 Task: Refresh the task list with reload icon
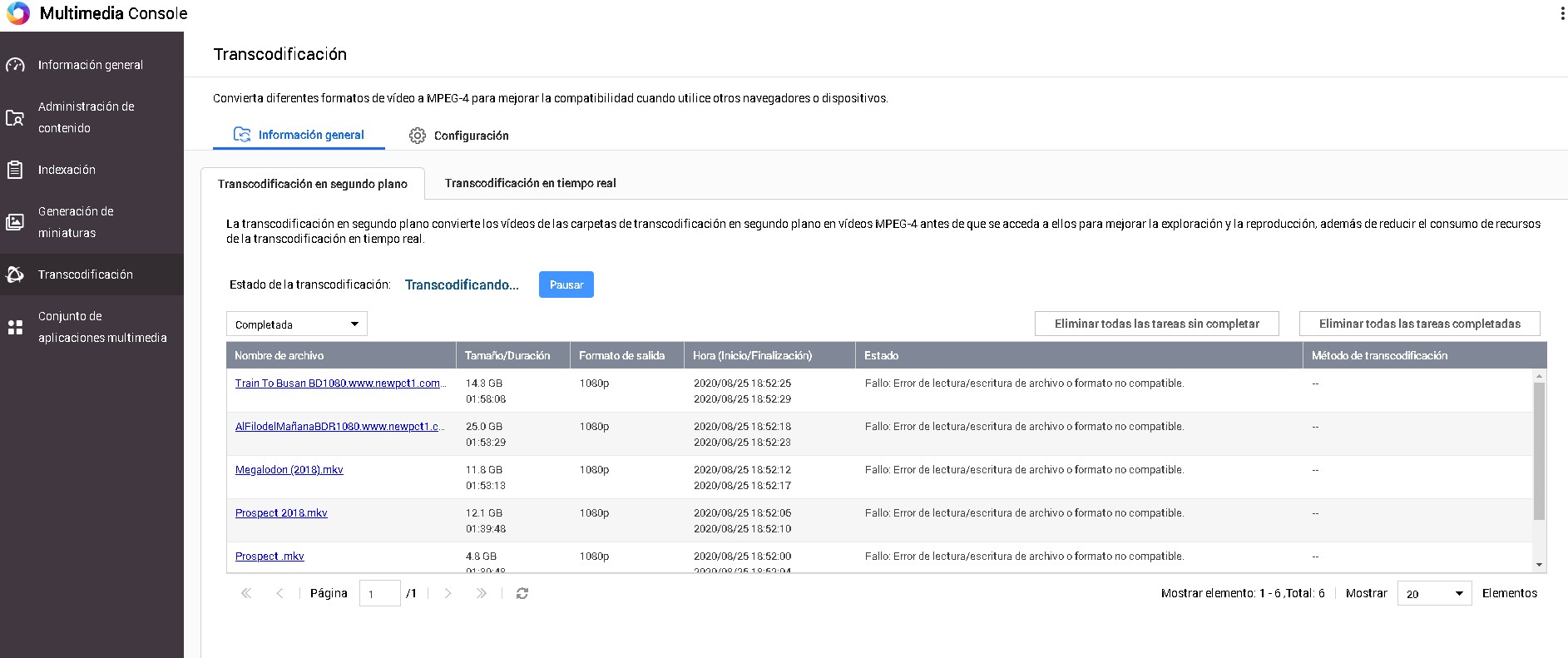[522, 593]
